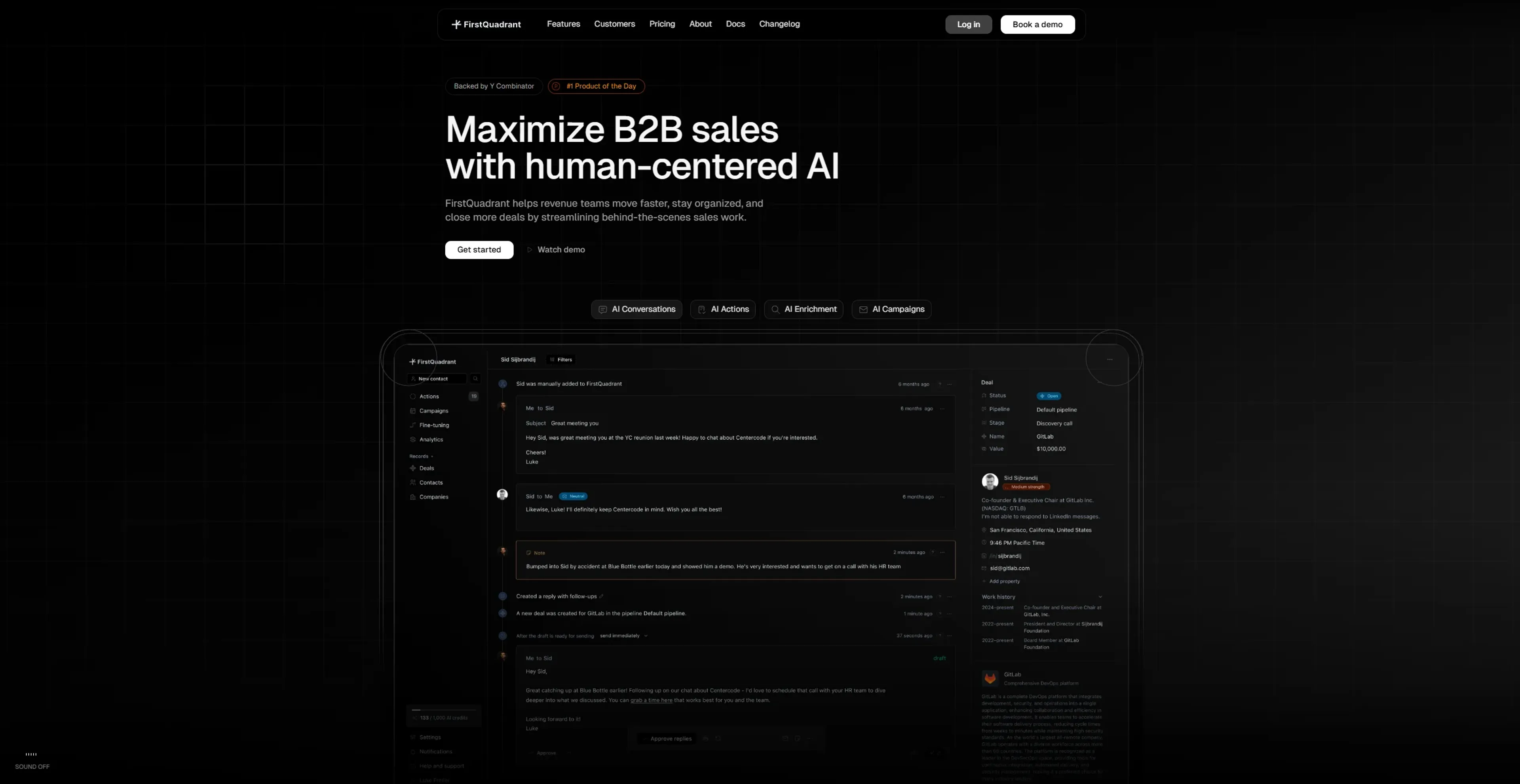This screenshot has width=1520, height=784.
Task: Click the Log in button
Action: pos(968,24)
